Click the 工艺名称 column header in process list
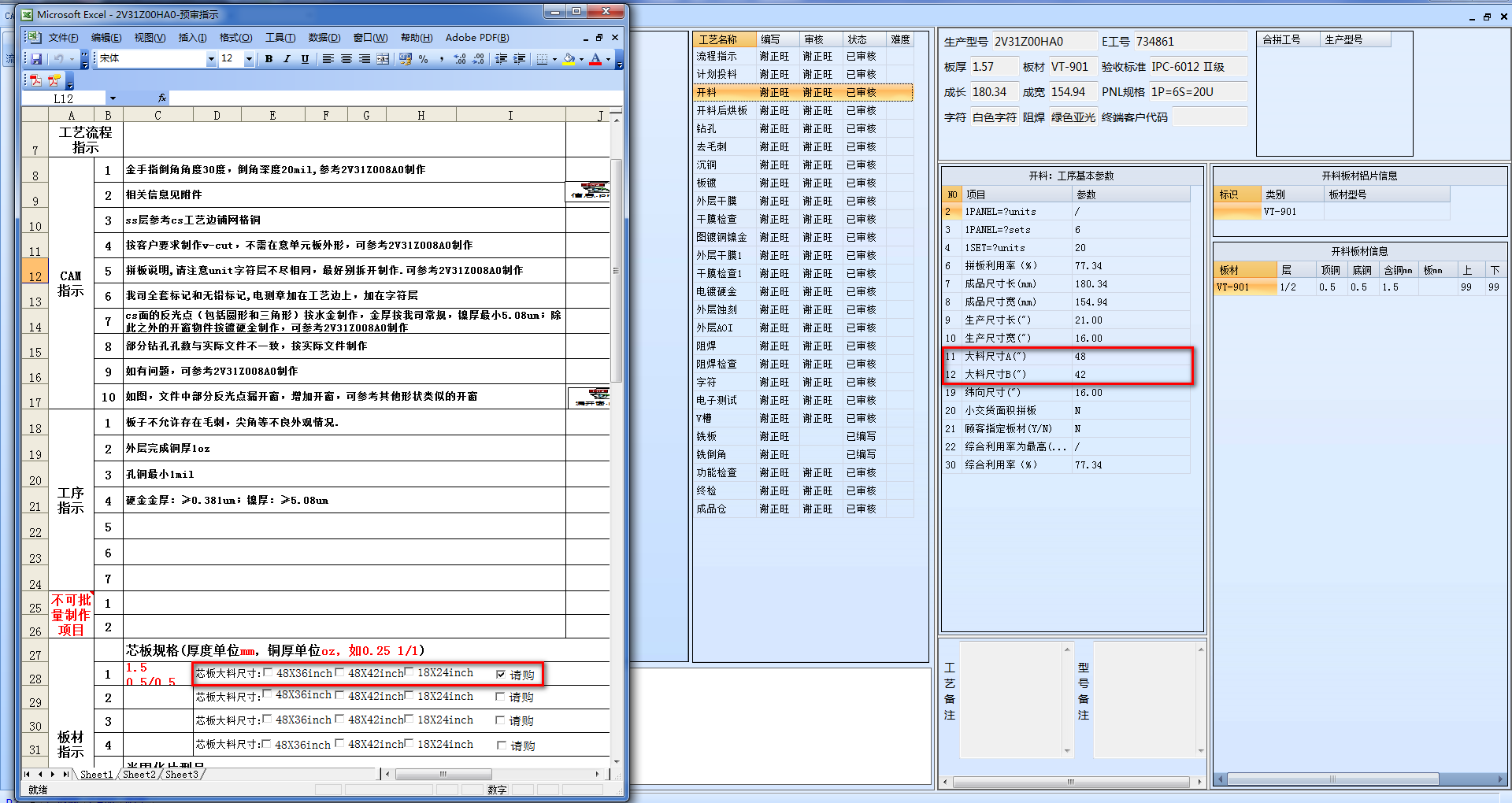The height and width of the screenshot is (803, 1512). (x=724, y=39)
